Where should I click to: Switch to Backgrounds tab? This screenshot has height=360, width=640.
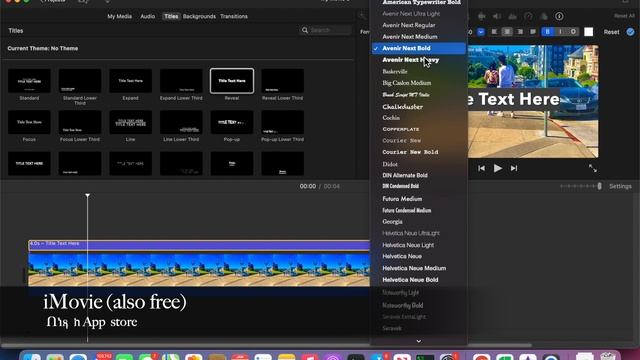[199, 16]
